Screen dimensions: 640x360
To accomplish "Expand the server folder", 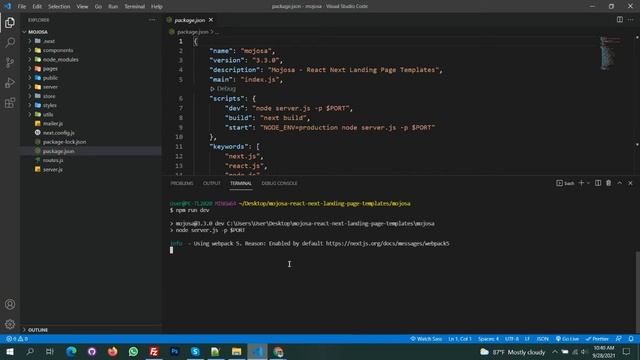I will [50, 87].
